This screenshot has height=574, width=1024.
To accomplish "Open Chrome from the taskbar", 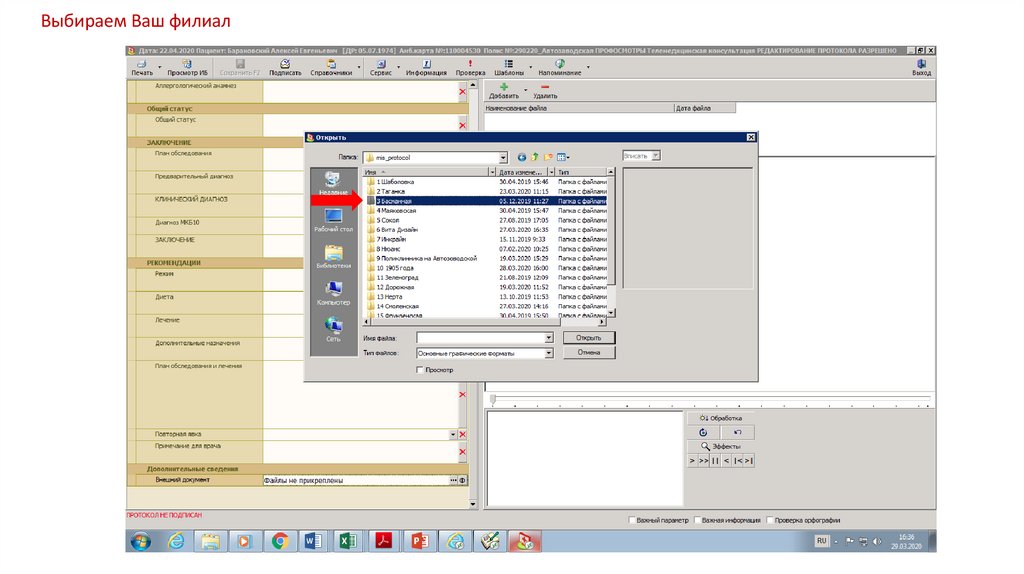I will coord(280,541).
